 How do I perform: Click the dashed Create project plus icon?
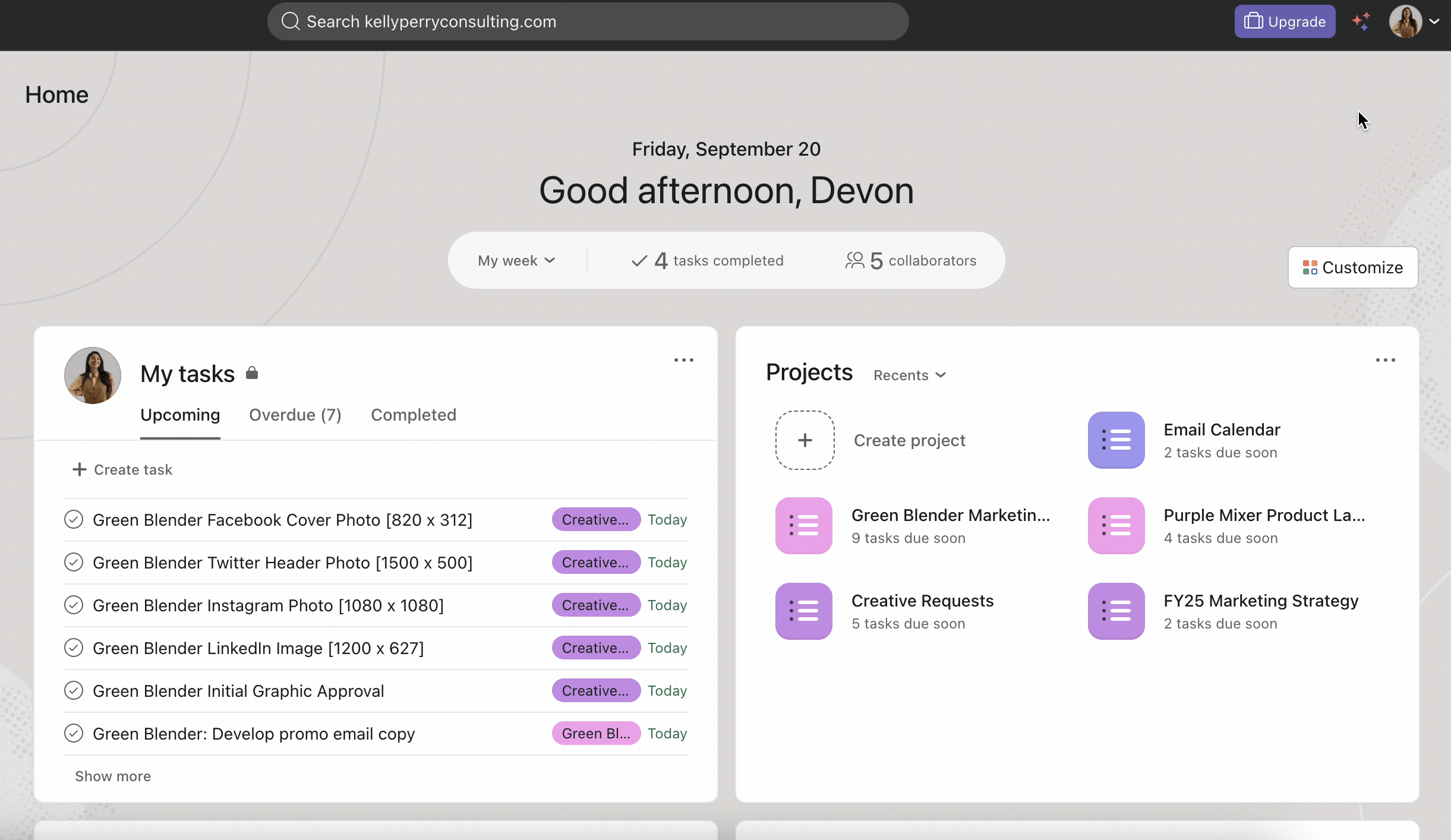pos(805,440)
